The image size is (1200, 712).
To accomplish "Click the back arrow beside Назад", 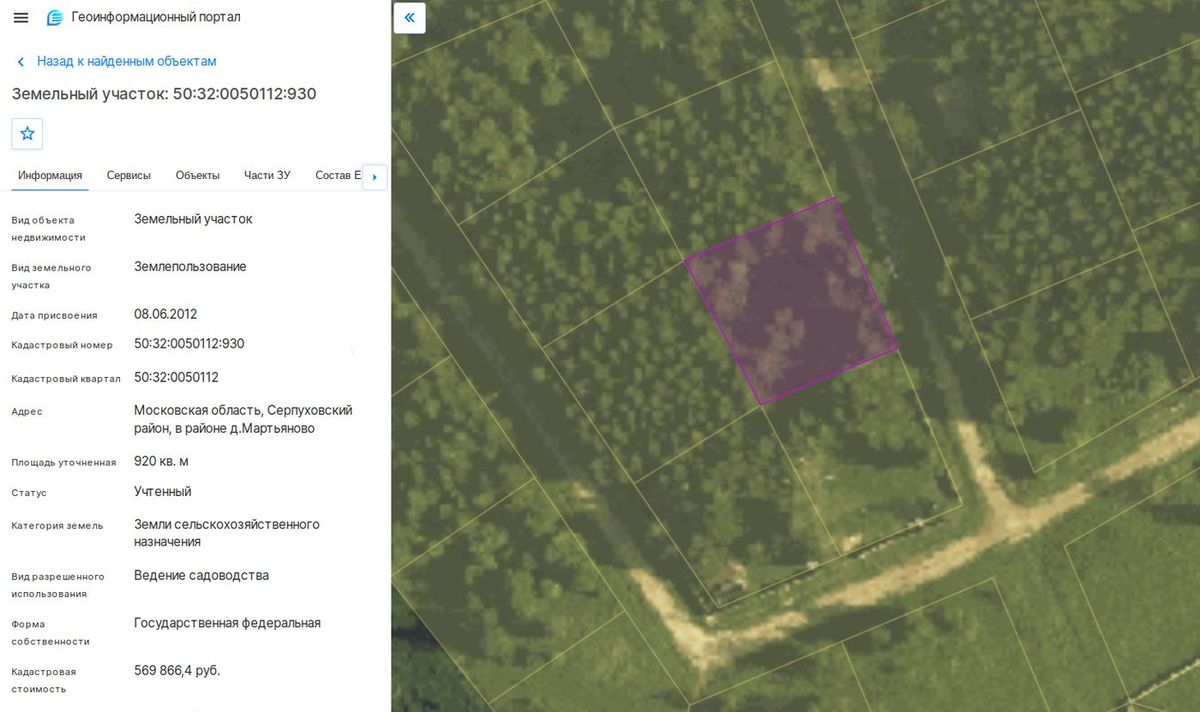I will (x=20, y=62).
